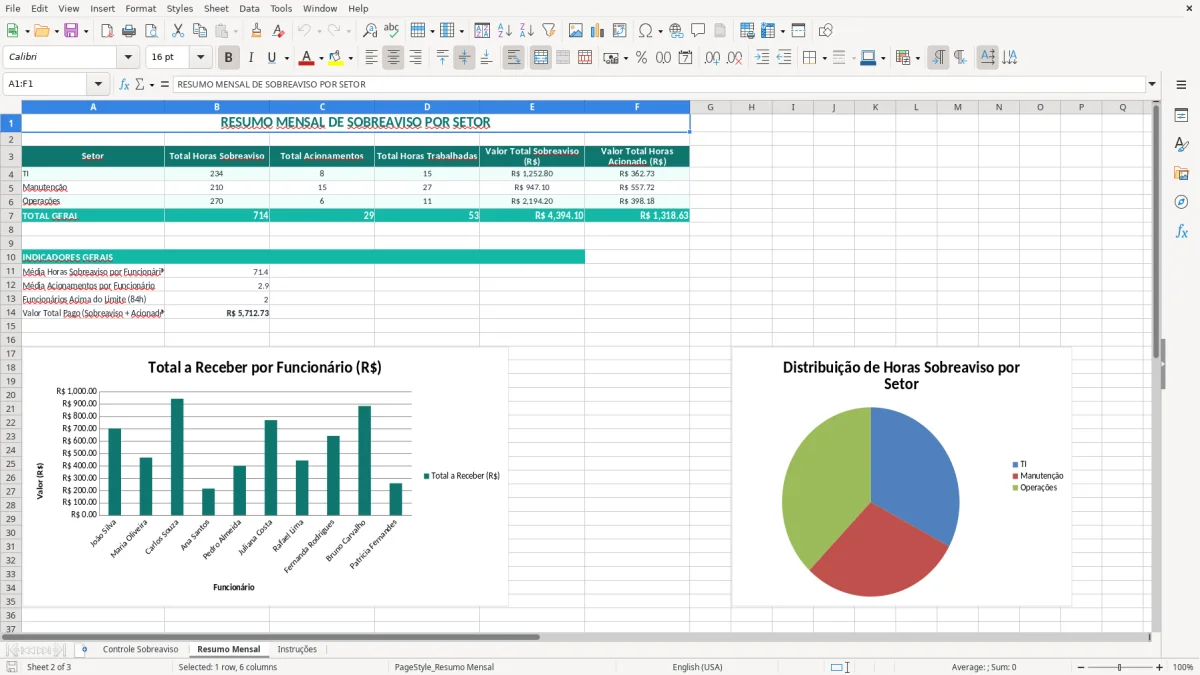This screenshot has height=675, width=1200.
Task: Click the Insert Hyperlink globe icon
Action: [676, 31]
